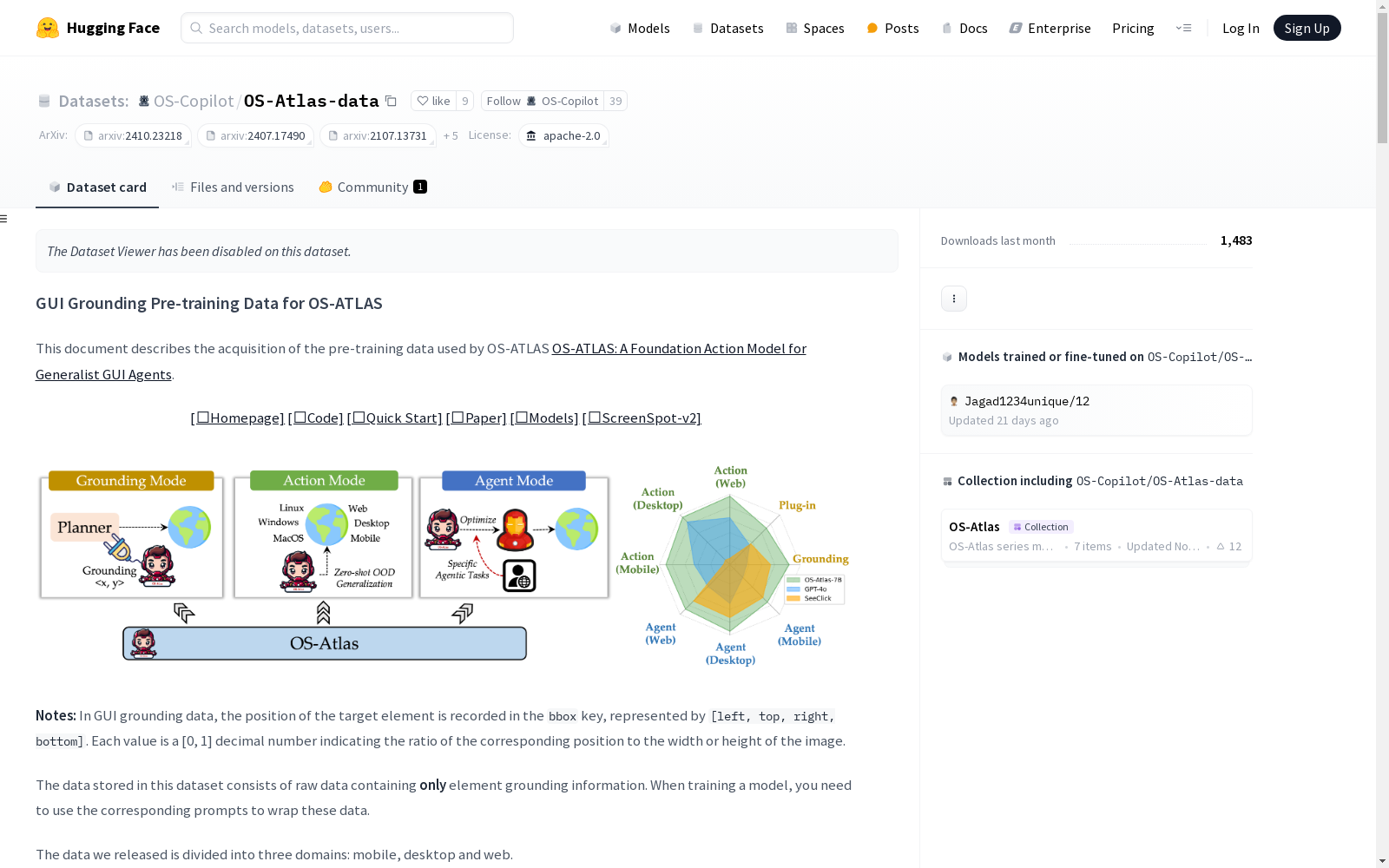The height and width of the screenshot is (868, 1389).
Task: Click the 'GUI Grounding Pre-training Data for OS-ATLAS' heading
Action: click(x=209, y=304)
